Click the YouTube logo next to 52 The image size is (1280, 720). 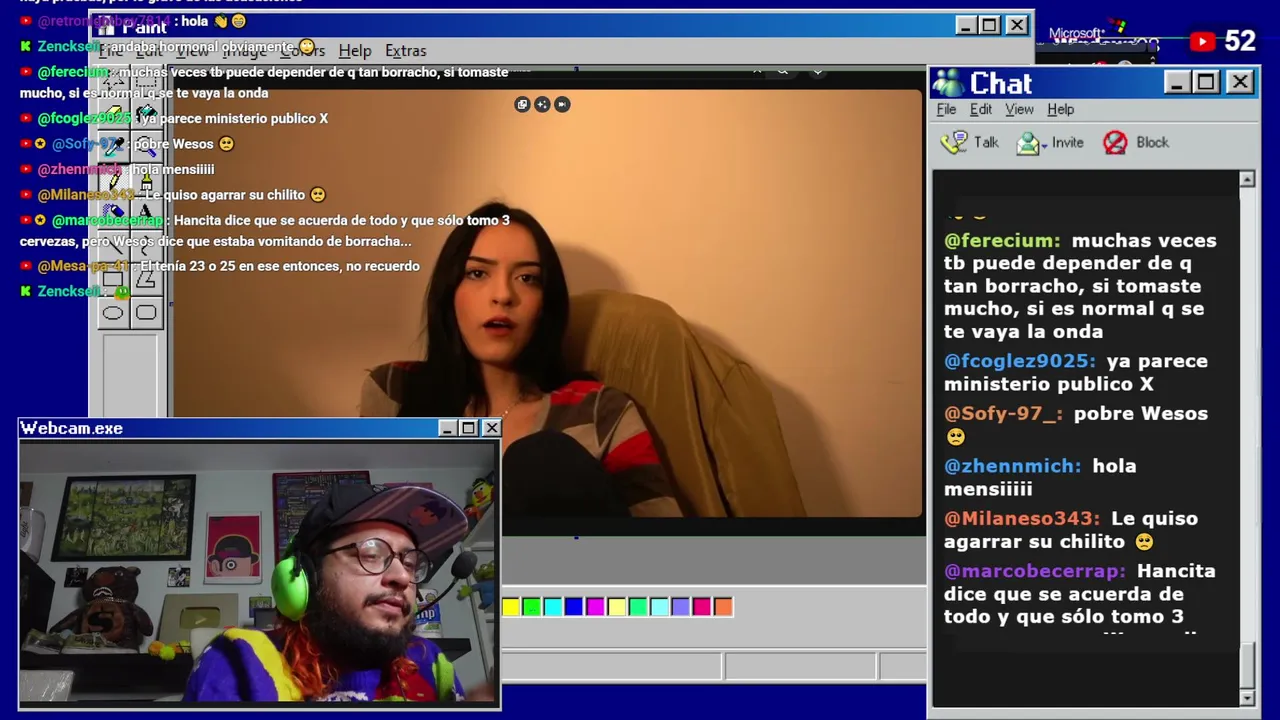[x=1202, y=41]
